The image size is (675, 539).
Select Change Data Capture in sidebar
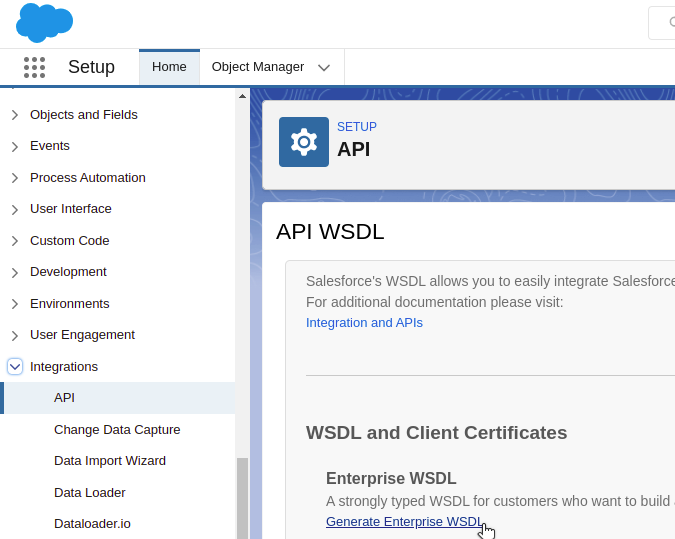click(117, 430)
